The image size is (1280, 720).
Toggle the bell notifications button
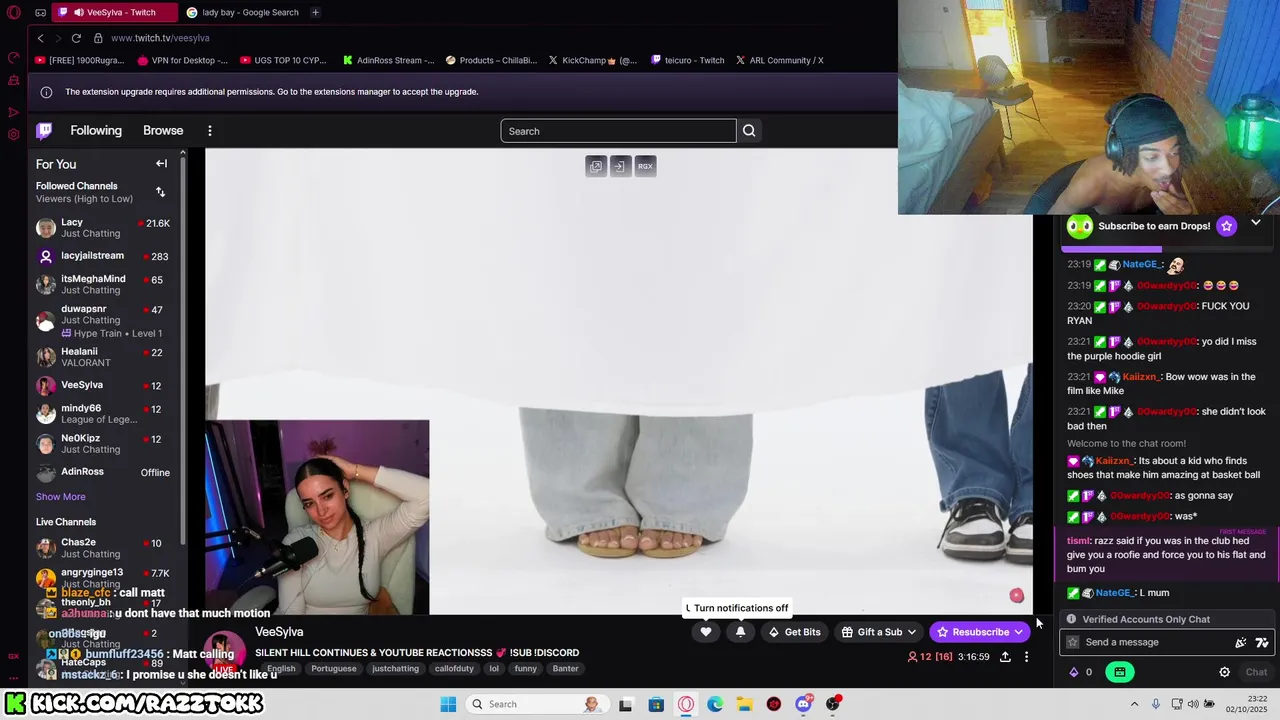[x=740, y=632]
